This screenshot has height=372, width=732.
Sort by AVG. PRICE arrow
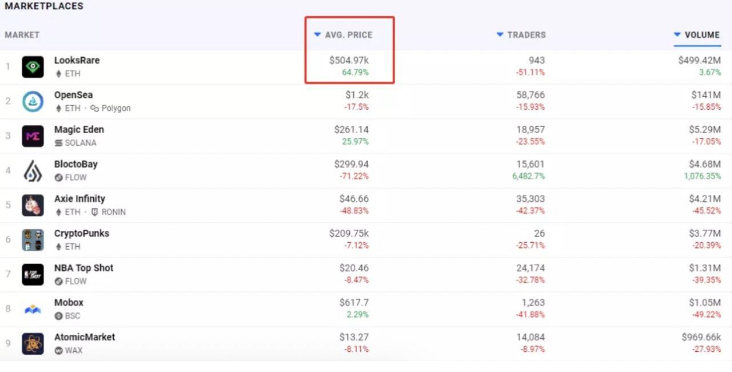317,35
